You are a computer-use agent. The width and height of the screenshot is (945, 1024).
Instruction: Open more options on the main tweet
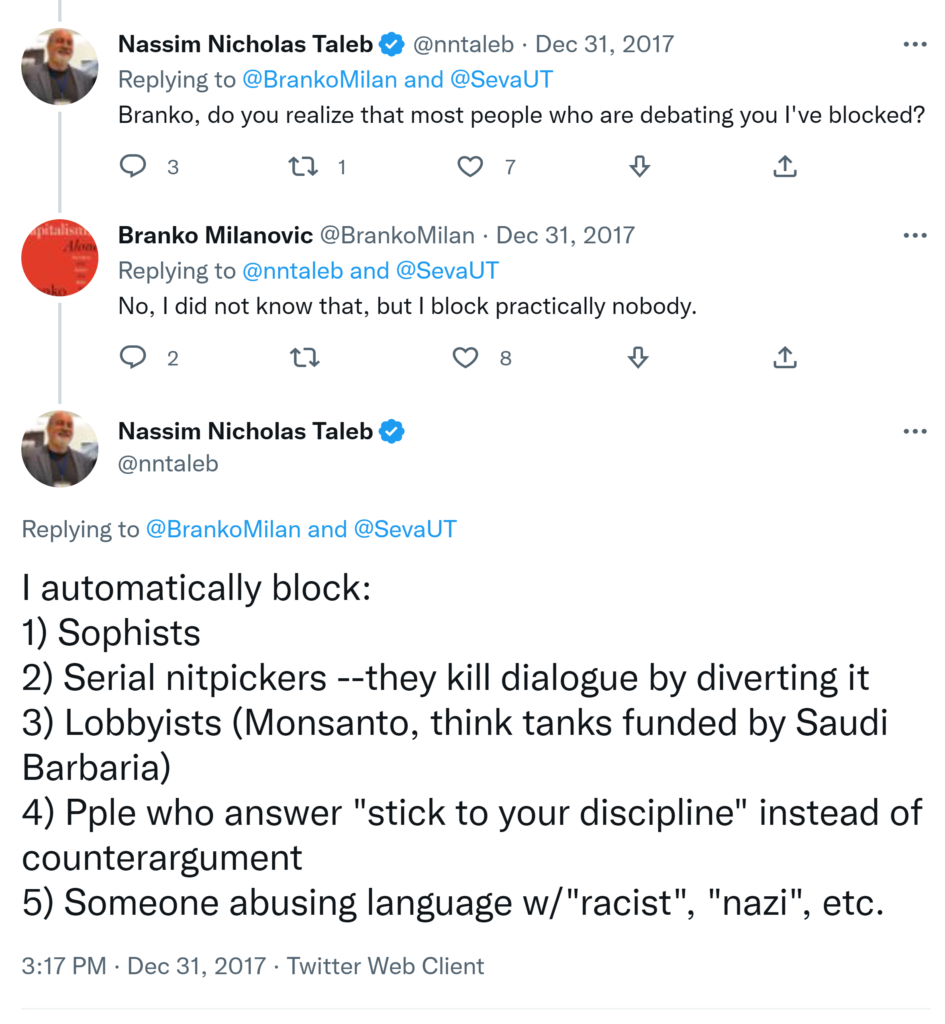(x=914, y=432)
